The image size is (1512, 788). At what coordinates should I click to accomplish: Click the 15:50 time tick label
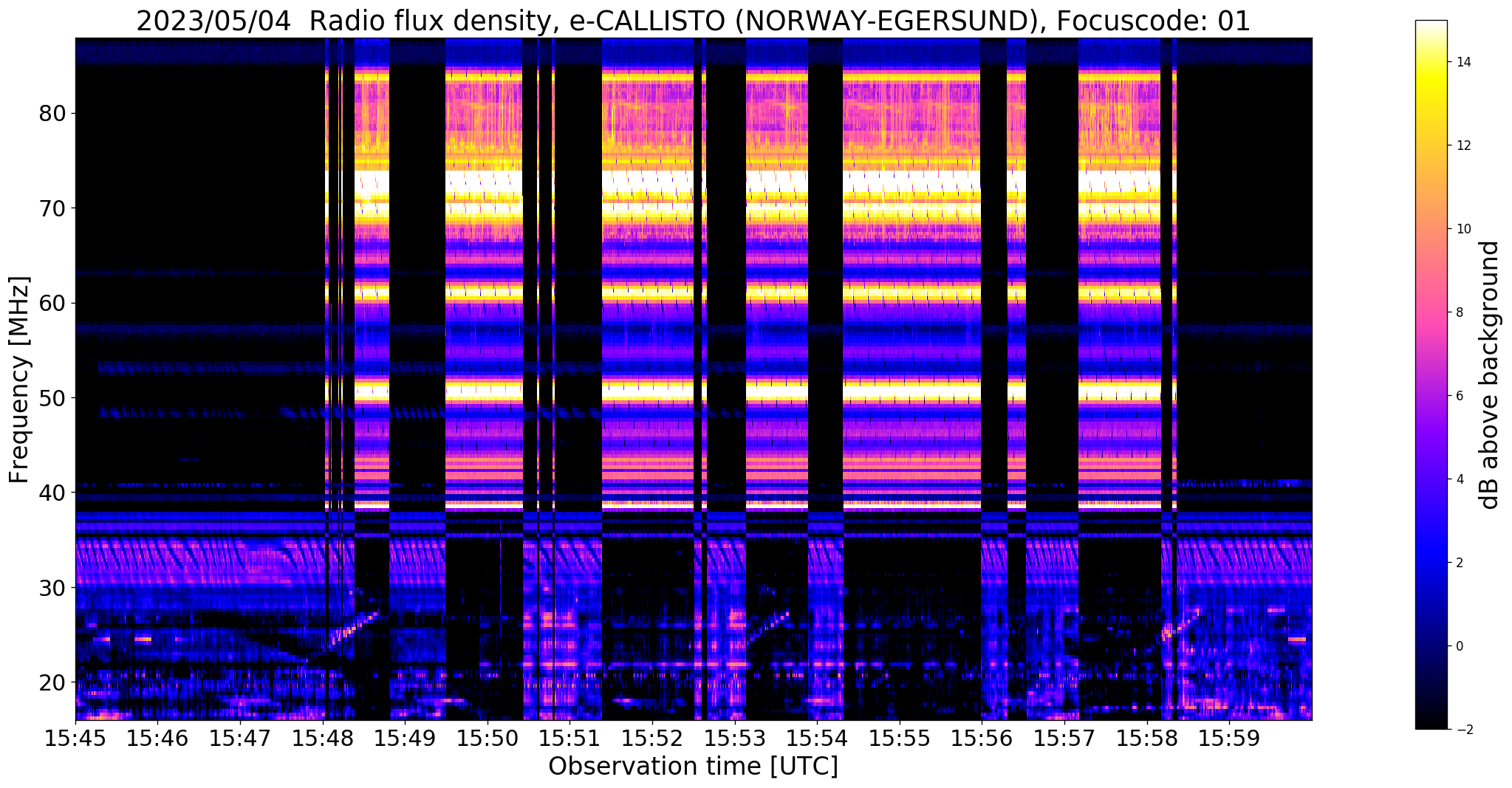[488, 737]
